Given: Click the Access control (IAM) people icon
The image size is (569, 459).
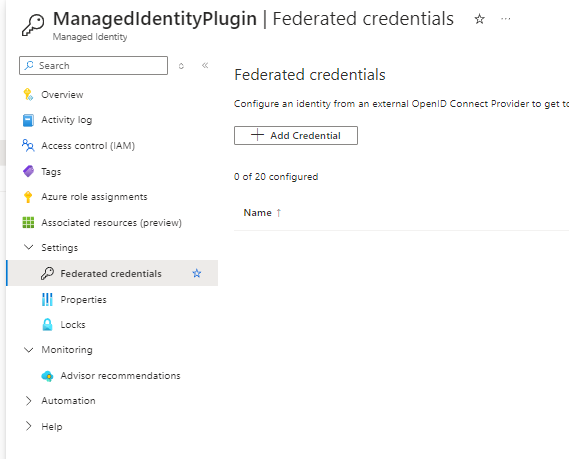Looking at the screenshot, I should 28,146.
